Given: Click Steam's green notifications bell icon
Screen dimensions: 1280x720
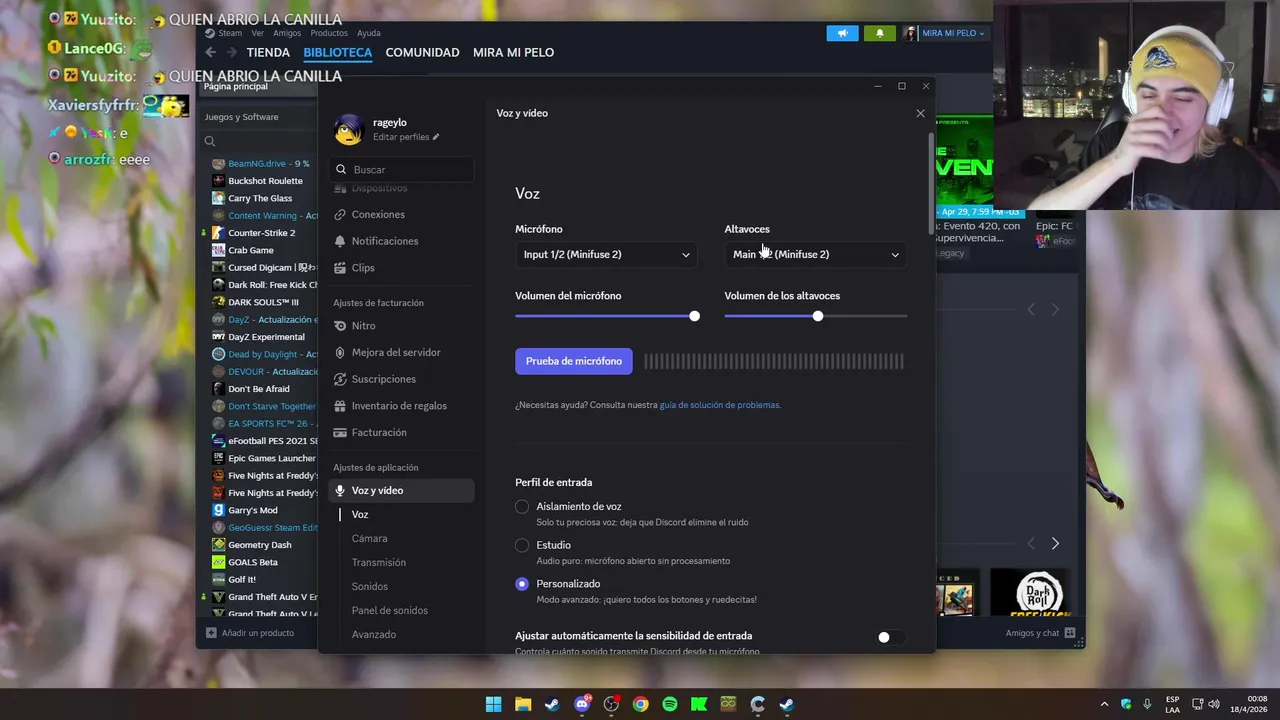Looking at the screenshot, I should click(x=880, y=33).
